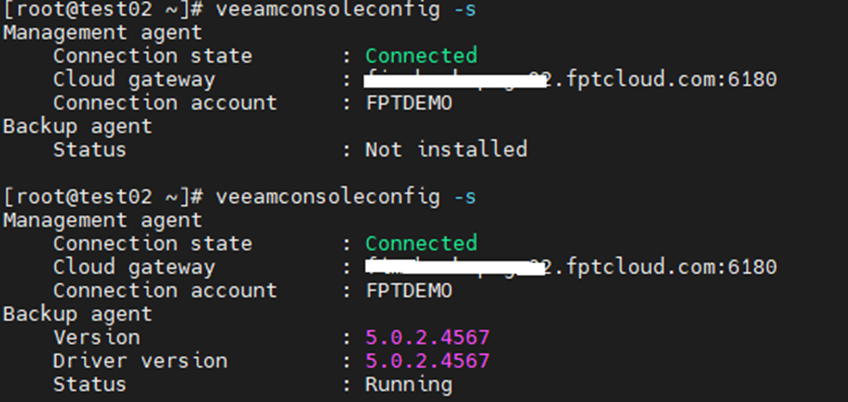This screenshot has height=402, width=848.
Task: Click the "Running" backup agent status
Action: click(409, 384)
